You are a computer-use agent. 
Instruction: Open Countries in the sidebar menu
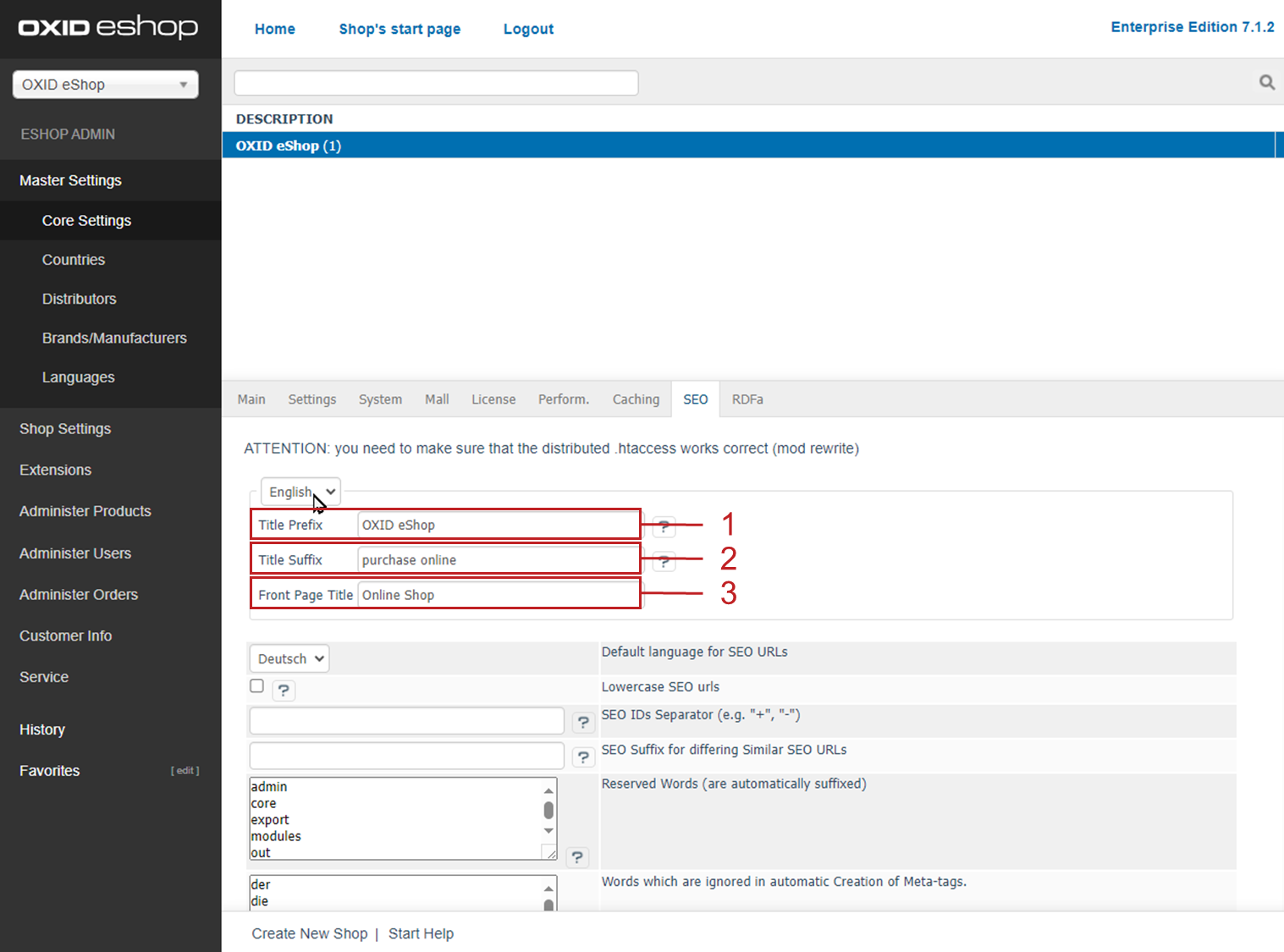[x=74, y=260]
